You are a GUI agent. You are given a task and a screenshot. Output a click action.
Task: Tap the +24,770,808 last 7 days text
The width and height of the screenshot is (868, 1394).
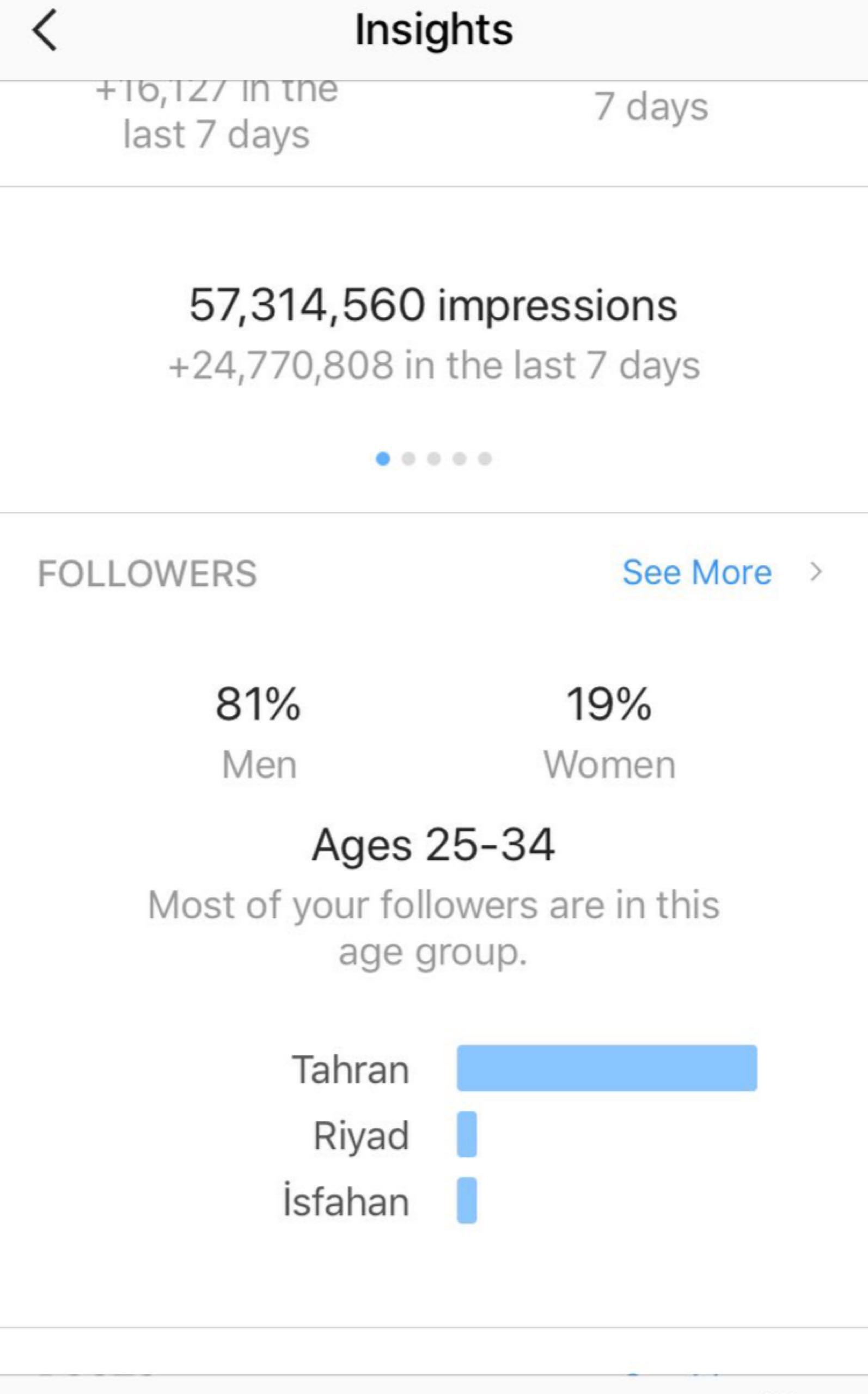(x=433, y=365)
